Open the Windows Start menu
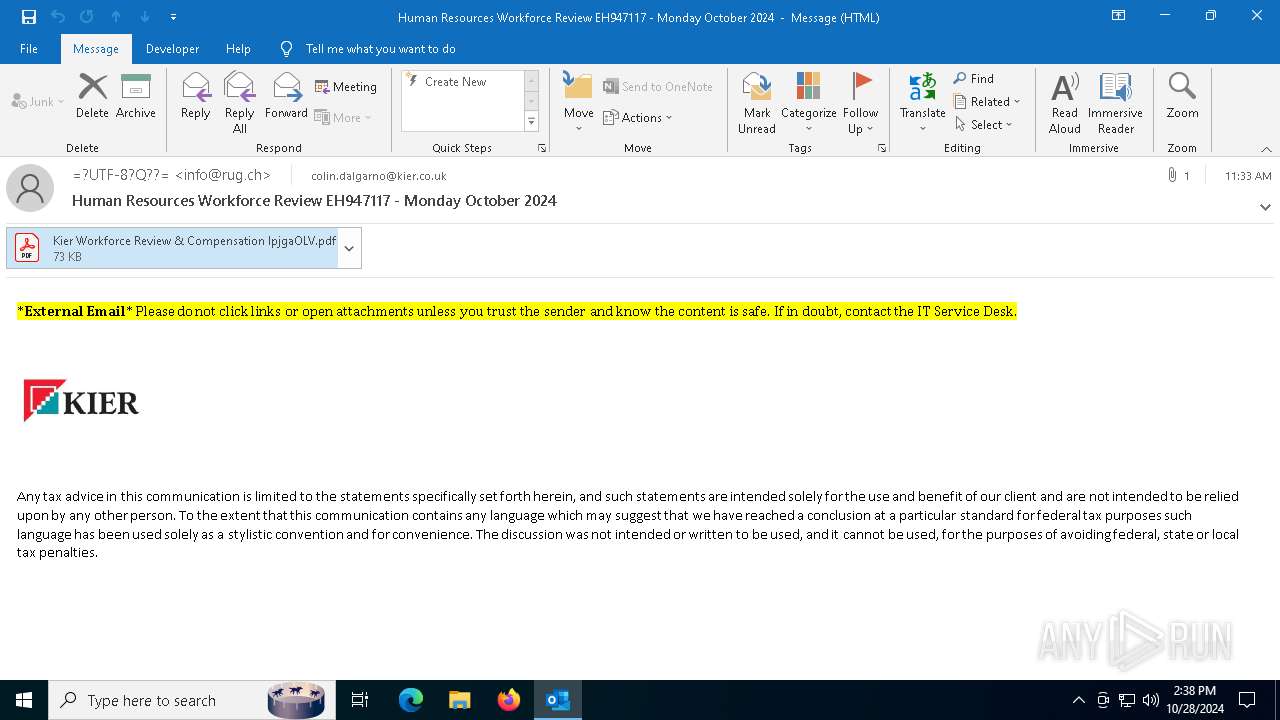 24,700
